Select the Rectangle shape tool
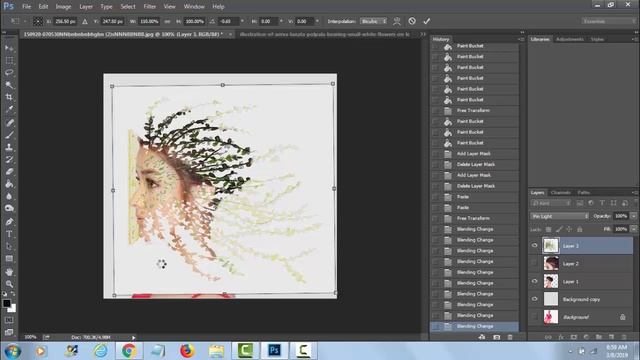Image resolution: width=640 pixels, height=360 pixels. point(9,258)
